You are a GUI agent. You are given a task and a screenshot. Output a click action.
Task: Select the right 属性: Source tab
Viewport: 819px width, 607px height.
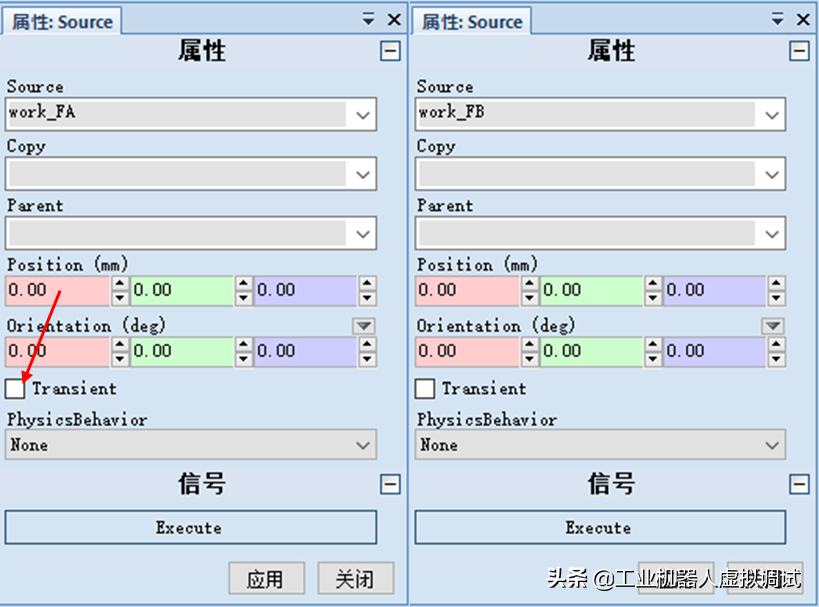tap(472, 21)
